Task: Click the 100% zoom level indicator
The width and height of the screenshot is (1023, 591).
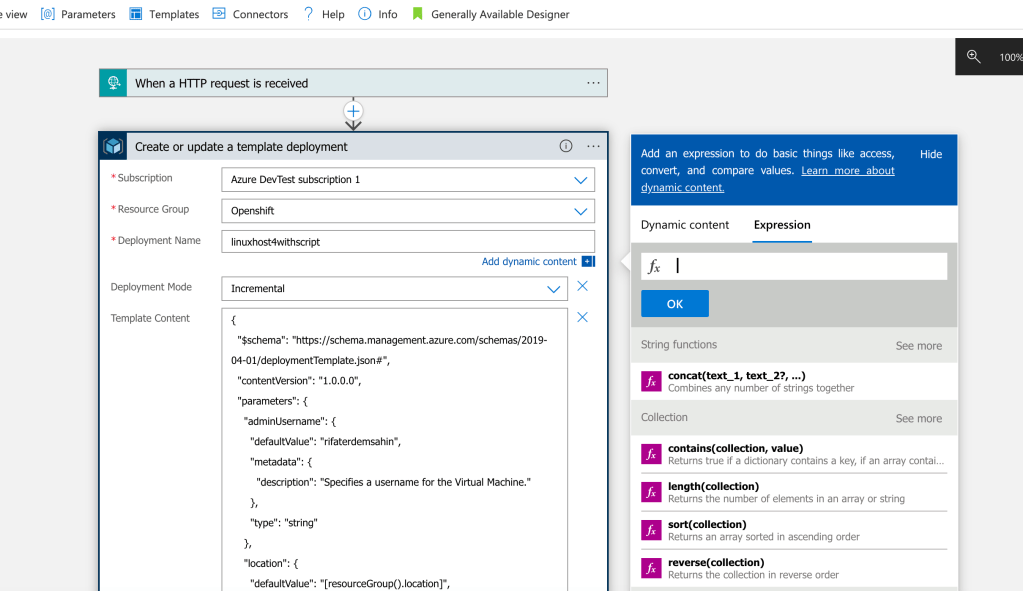Action: point(1011,57)
